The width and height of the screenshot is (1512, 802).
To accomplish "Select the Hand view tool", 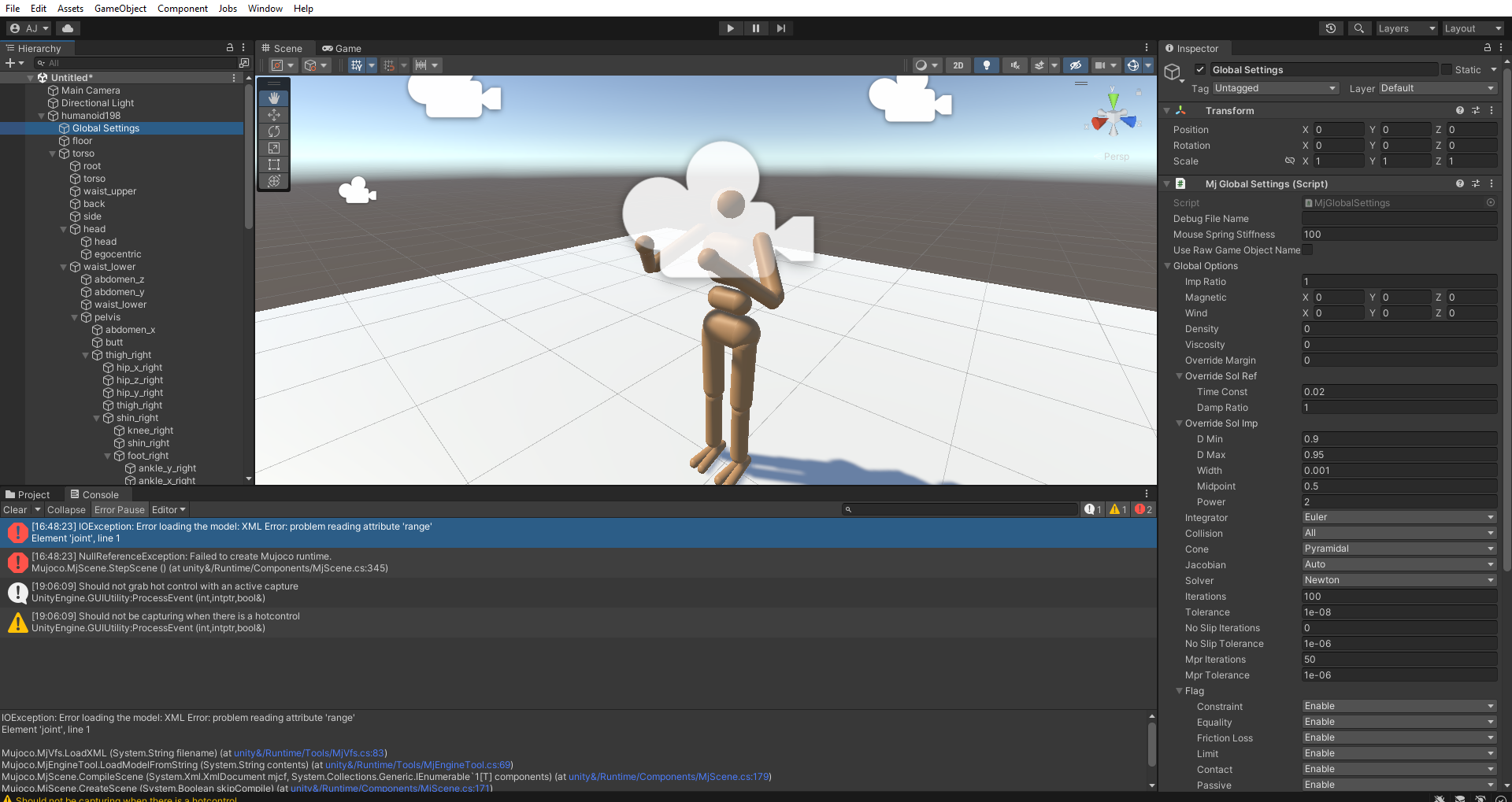I will (x=273, y=98).
